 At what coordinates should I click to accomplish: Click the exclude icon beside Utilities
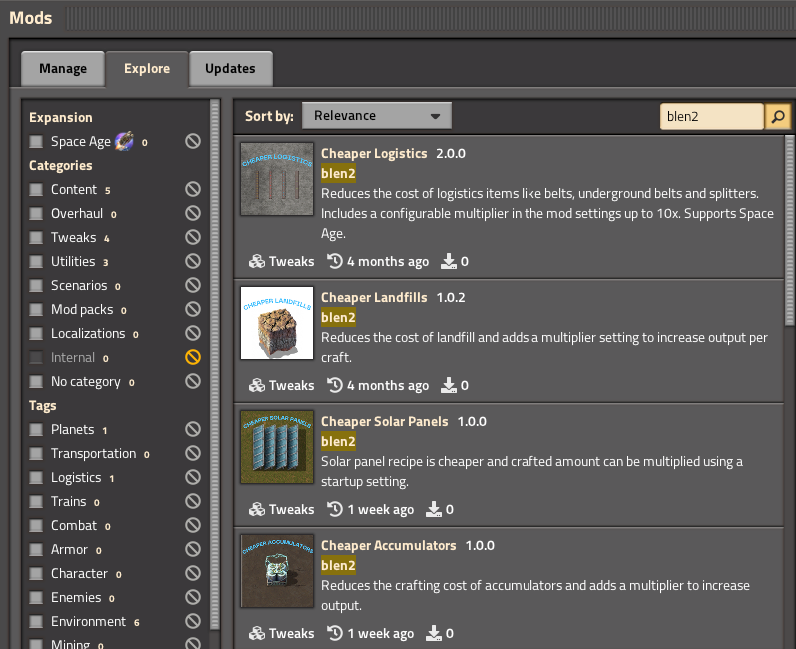pos(193,262)
